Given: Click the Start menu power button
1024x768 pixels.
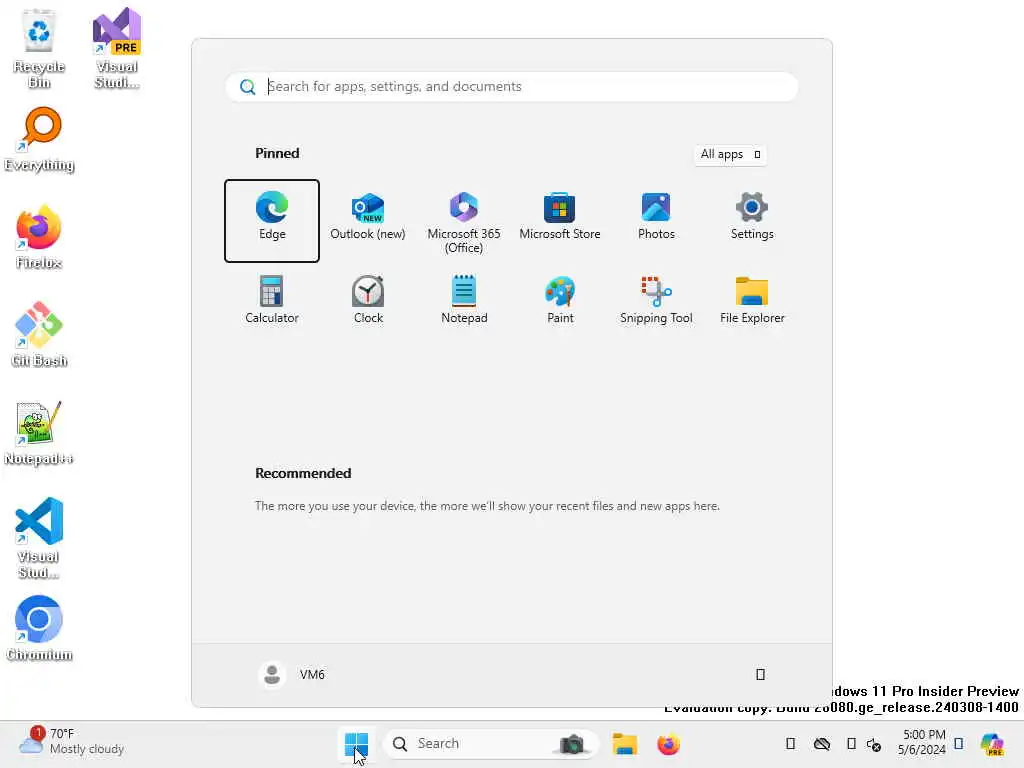Looking at the screenshot, I should [760, 675].
